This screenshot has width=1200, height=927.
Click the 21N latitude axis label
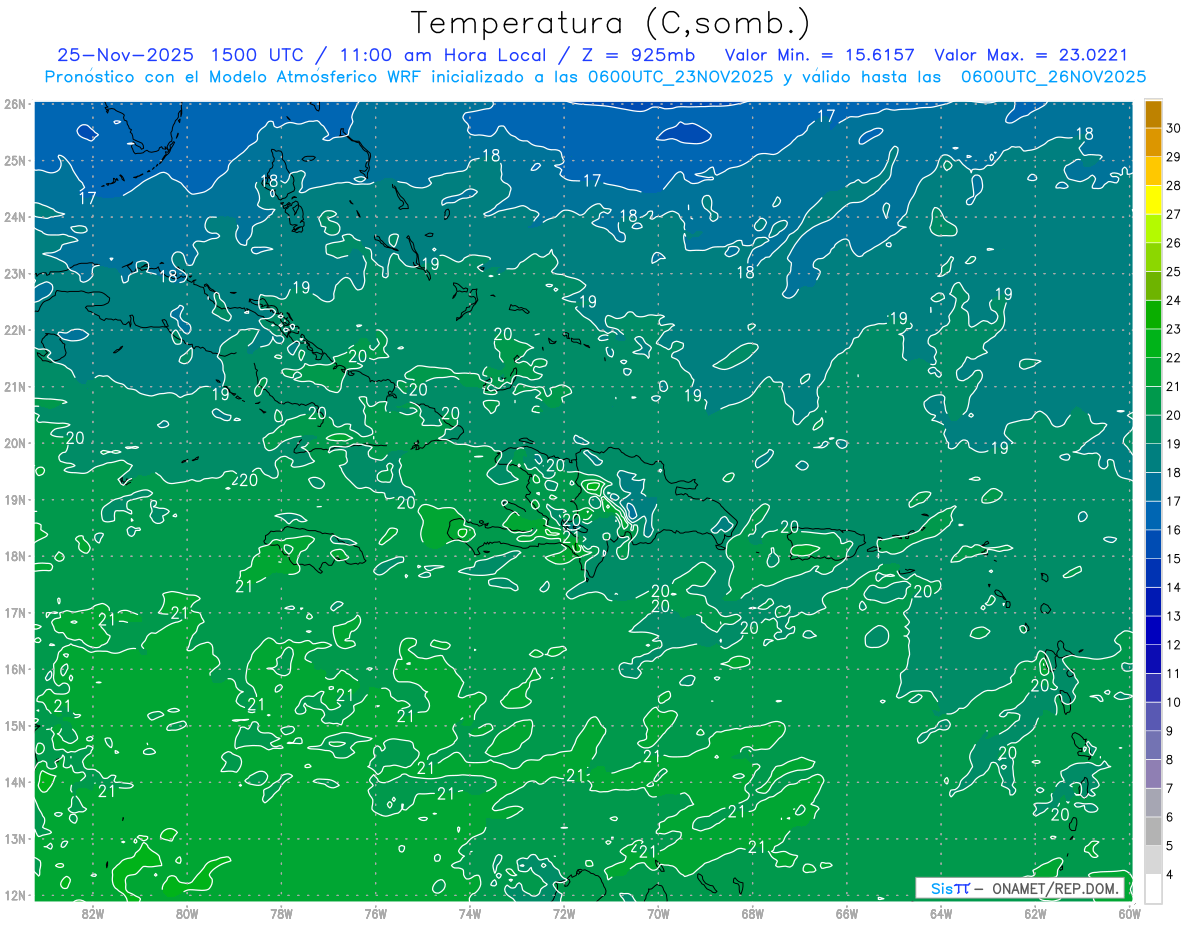tap(15, 386)
